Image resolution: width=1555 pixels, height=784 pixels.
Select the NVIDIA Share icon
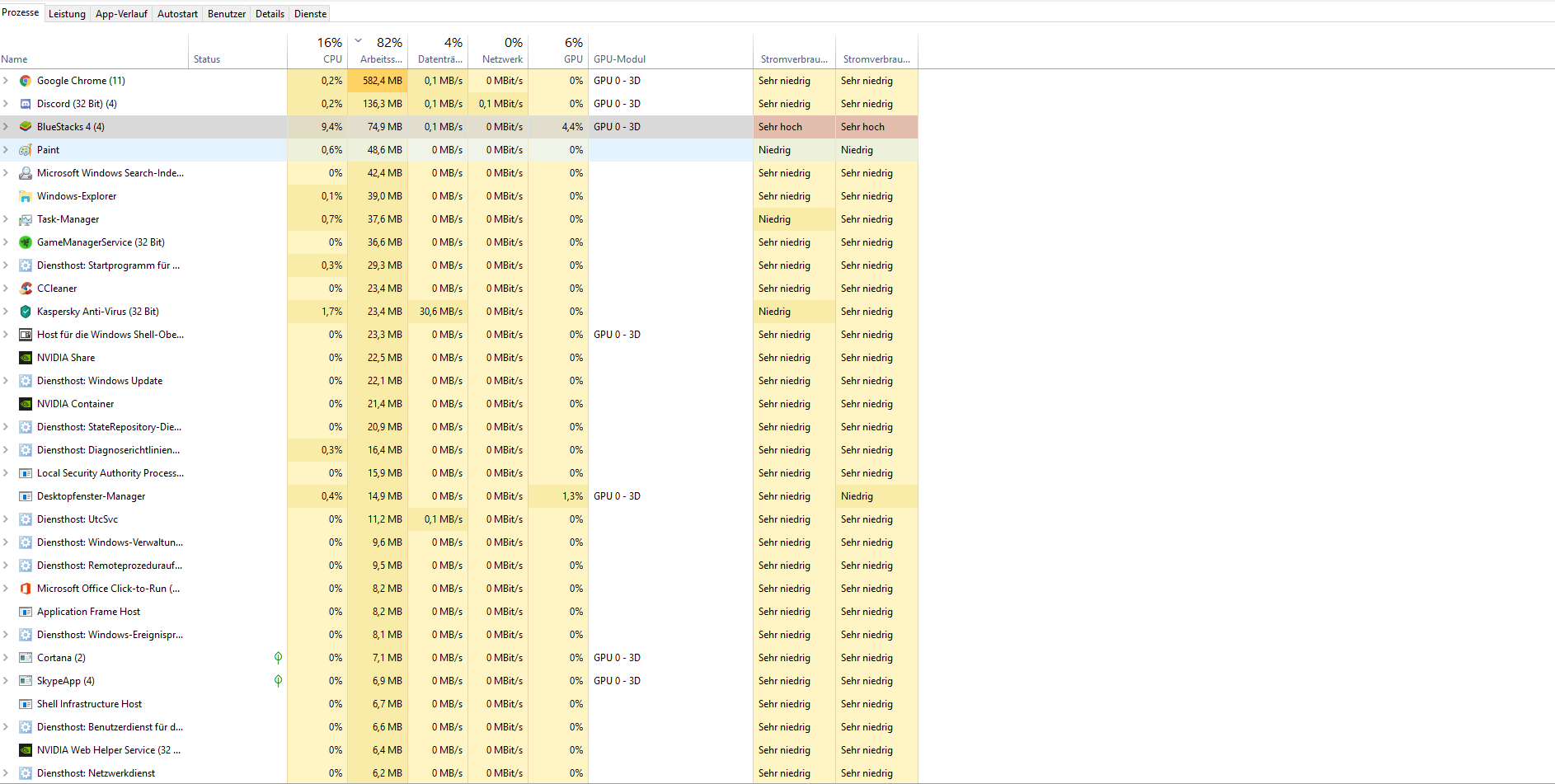(26, 358)
